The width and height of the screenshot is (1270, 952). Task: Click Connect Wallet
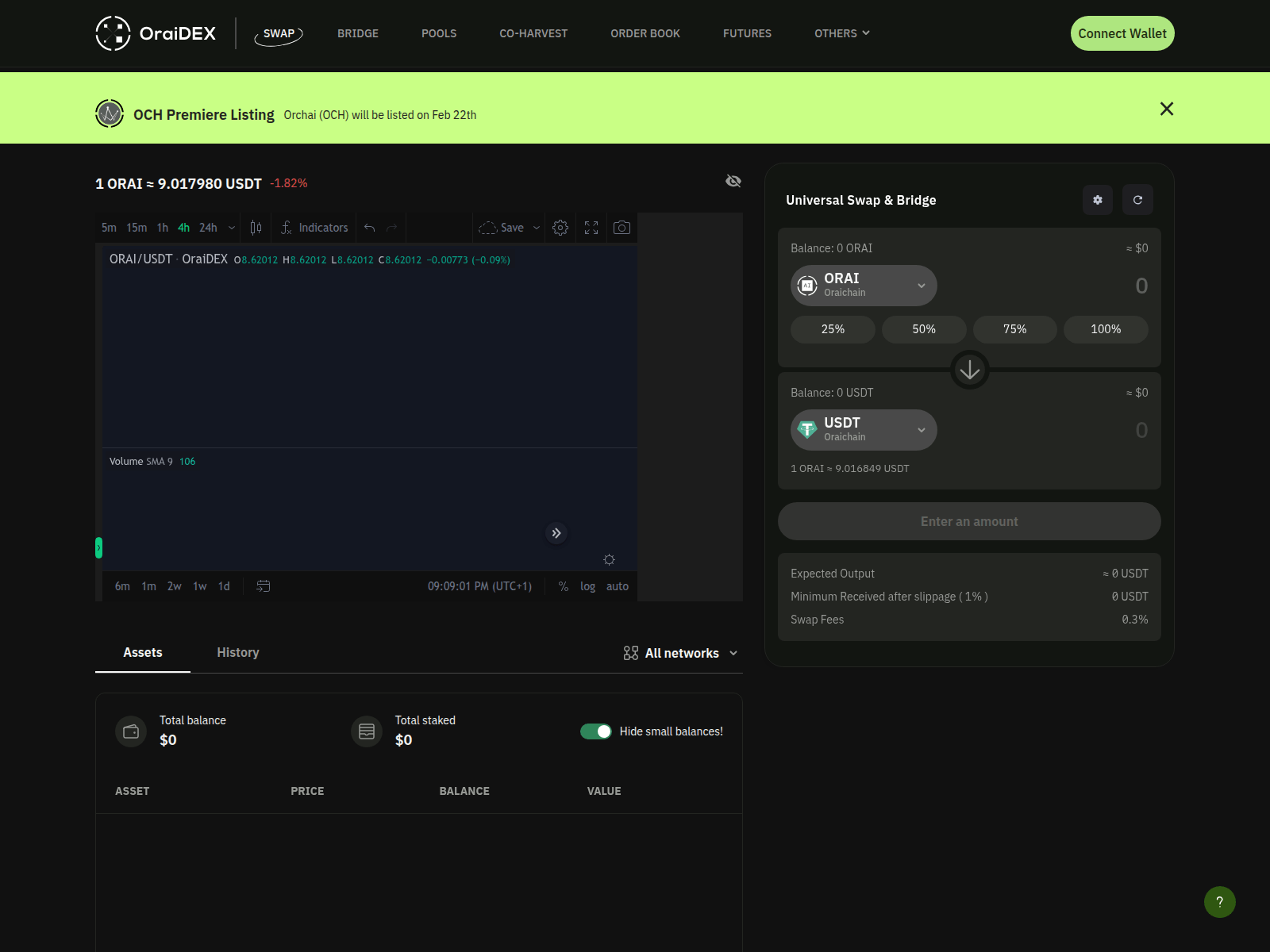point(1122,33)
